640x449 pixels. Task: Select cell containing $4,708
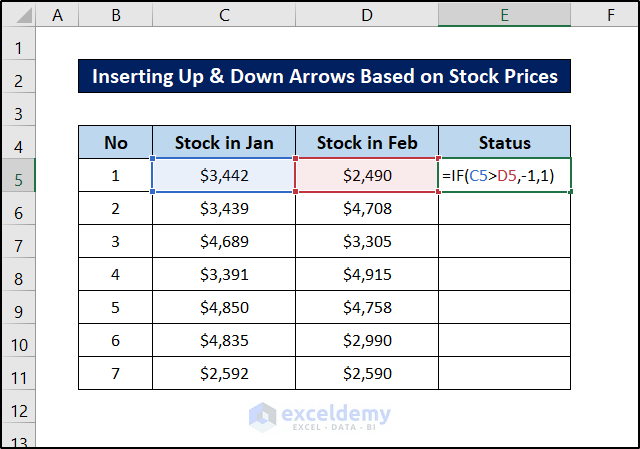(367, 209)
